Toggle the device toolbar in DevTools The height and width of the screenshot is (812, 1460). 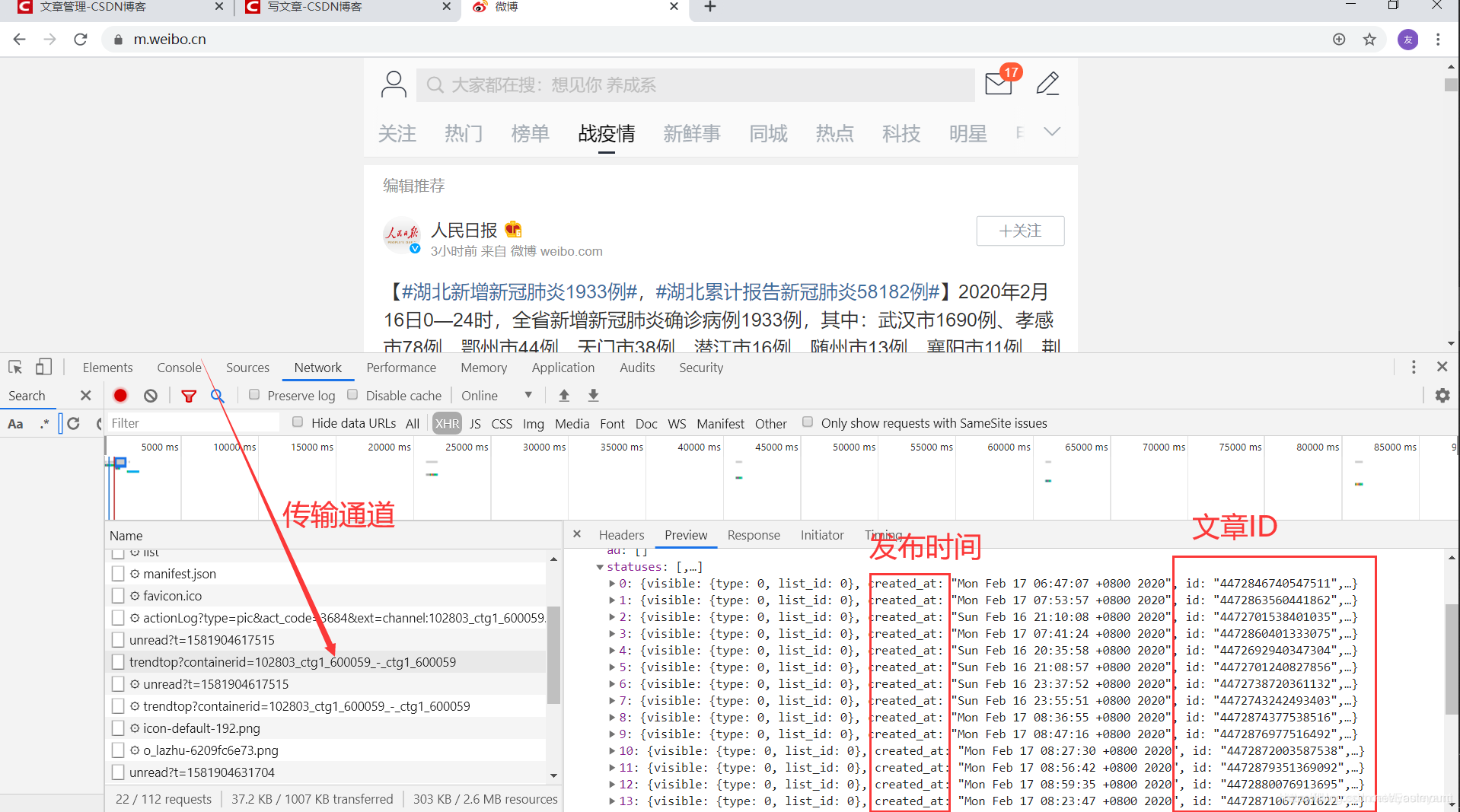(x=43, y=368)
